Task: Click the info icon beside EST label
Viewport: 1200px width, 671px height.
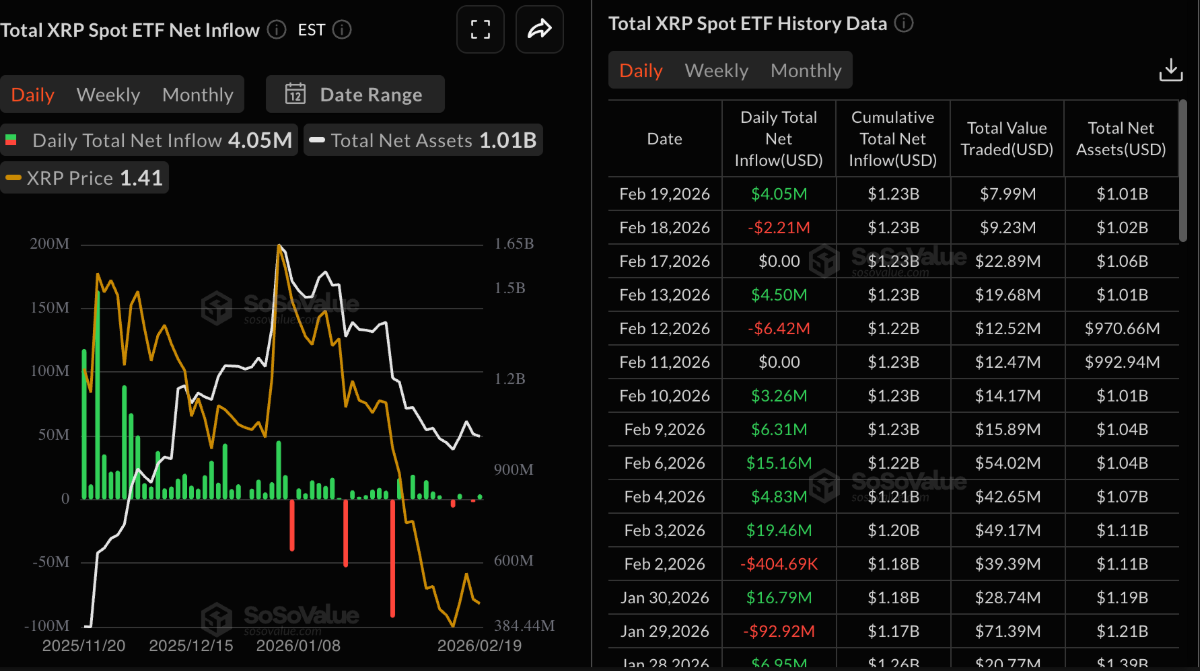Action: pos(341,29)
